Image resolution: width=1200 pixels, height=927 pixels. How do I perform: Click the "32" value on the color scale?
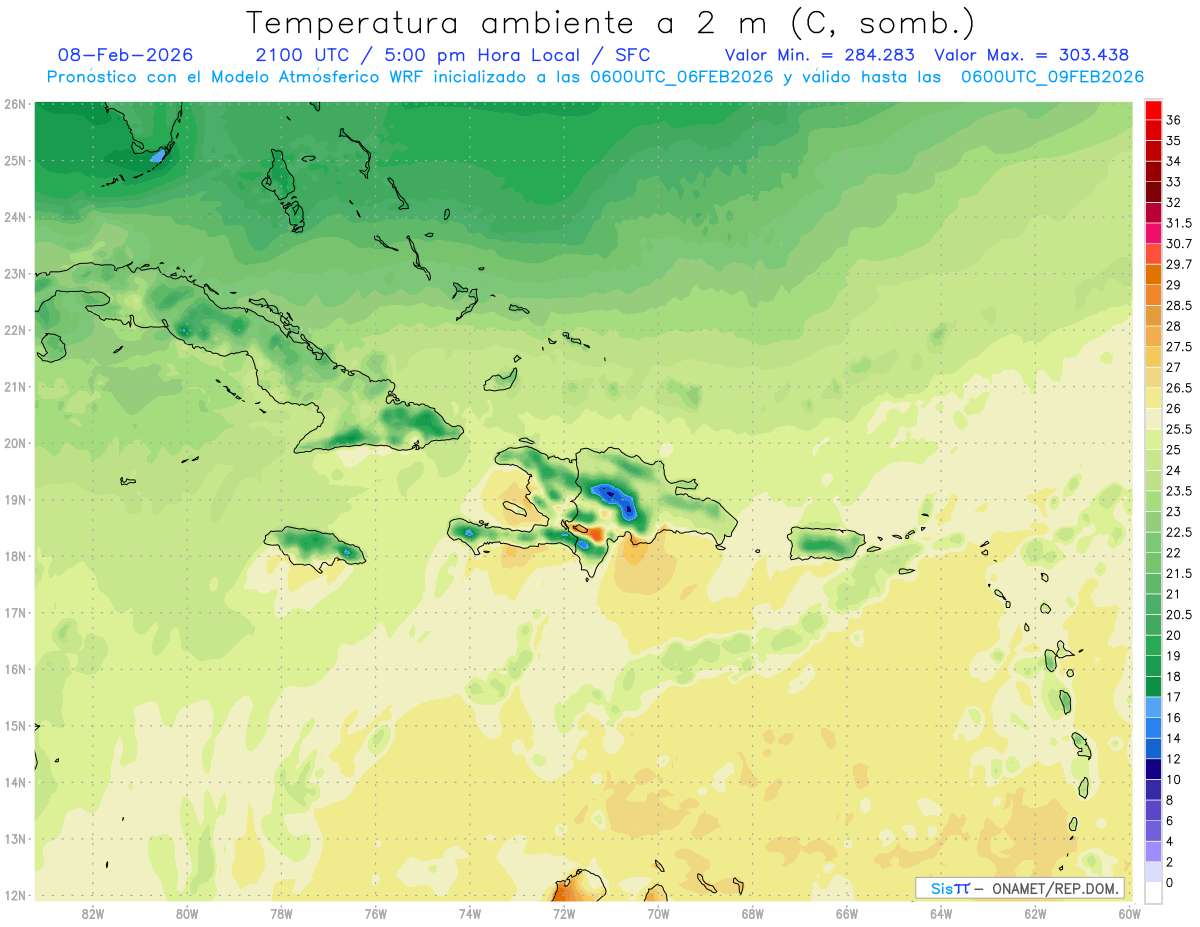click(x=1174, y=202)
